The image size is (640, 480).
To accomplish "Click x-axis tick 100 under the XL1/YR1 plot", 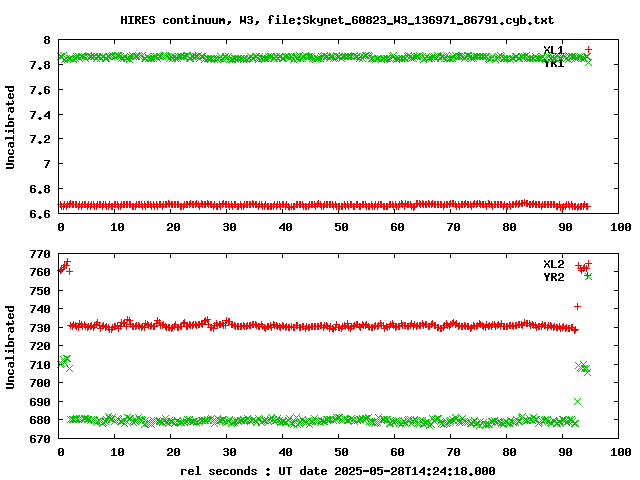I will pyautogui.click(x=621, y=227).
